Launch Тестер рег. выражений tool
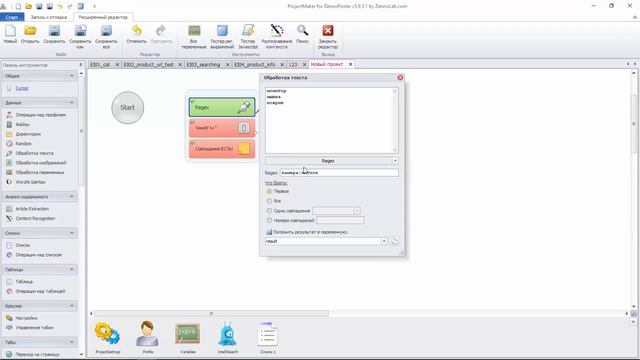This screenshot has height=360, width=640. [x=222, y=37]
